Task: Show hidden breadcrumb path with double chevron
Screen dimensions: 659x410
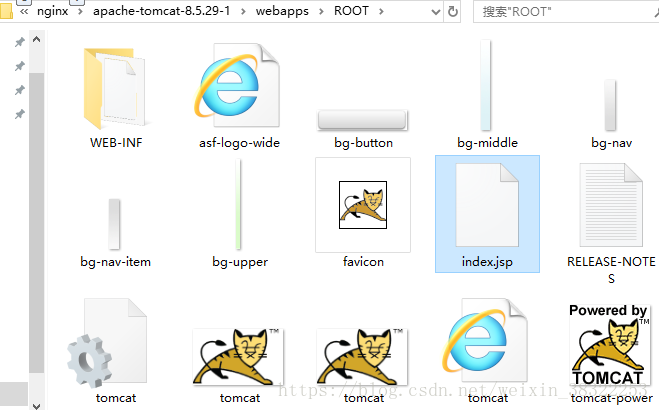Action: [x=24, y=11]
